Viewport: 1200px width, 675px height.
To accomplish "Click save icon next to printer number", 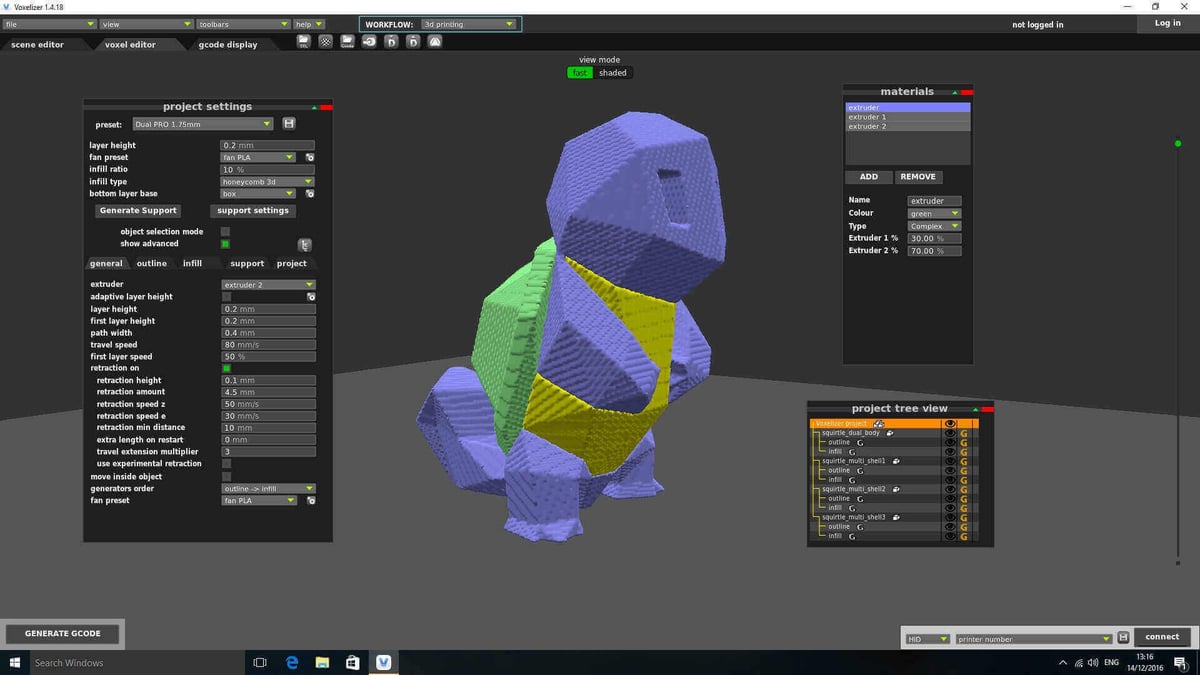I will tap(1124, 638).
